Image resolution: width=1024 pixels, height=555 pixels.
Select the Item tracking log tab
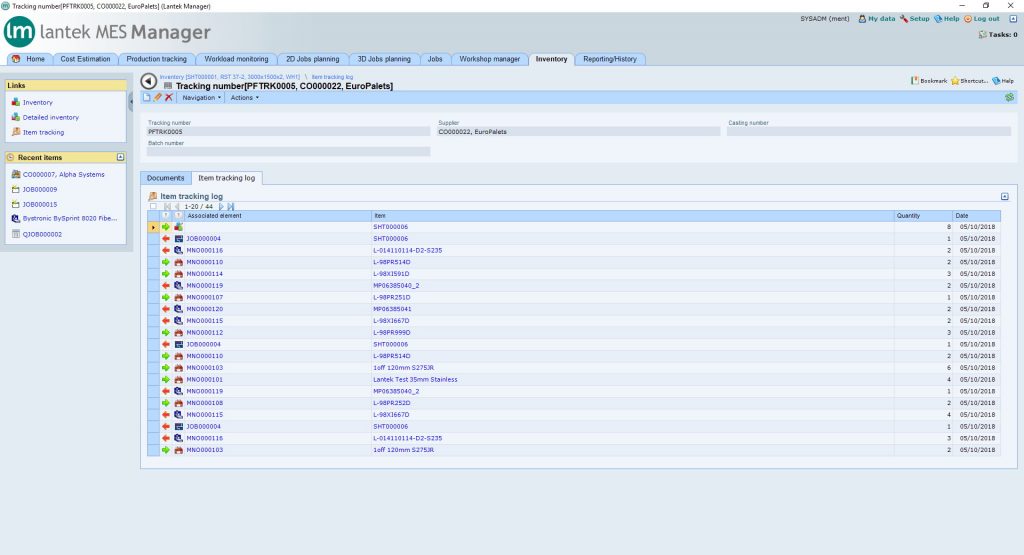pos(227,178)
